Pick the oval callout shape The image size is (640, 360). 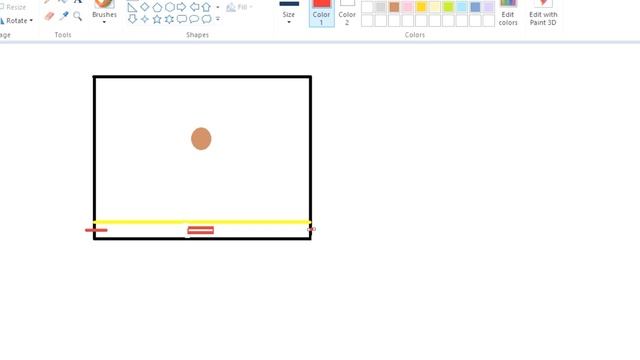coord(194,19)
